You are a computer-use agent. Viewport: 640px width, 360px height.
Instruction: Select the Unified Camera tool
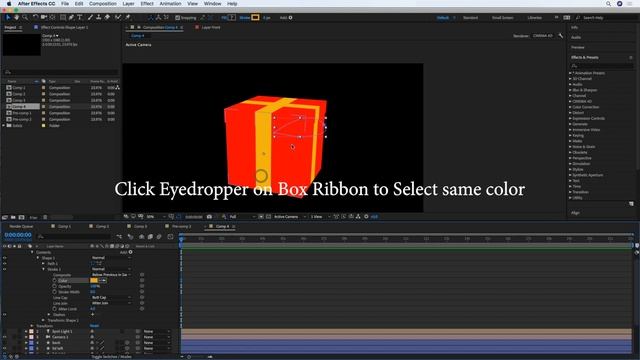(44, 18)
